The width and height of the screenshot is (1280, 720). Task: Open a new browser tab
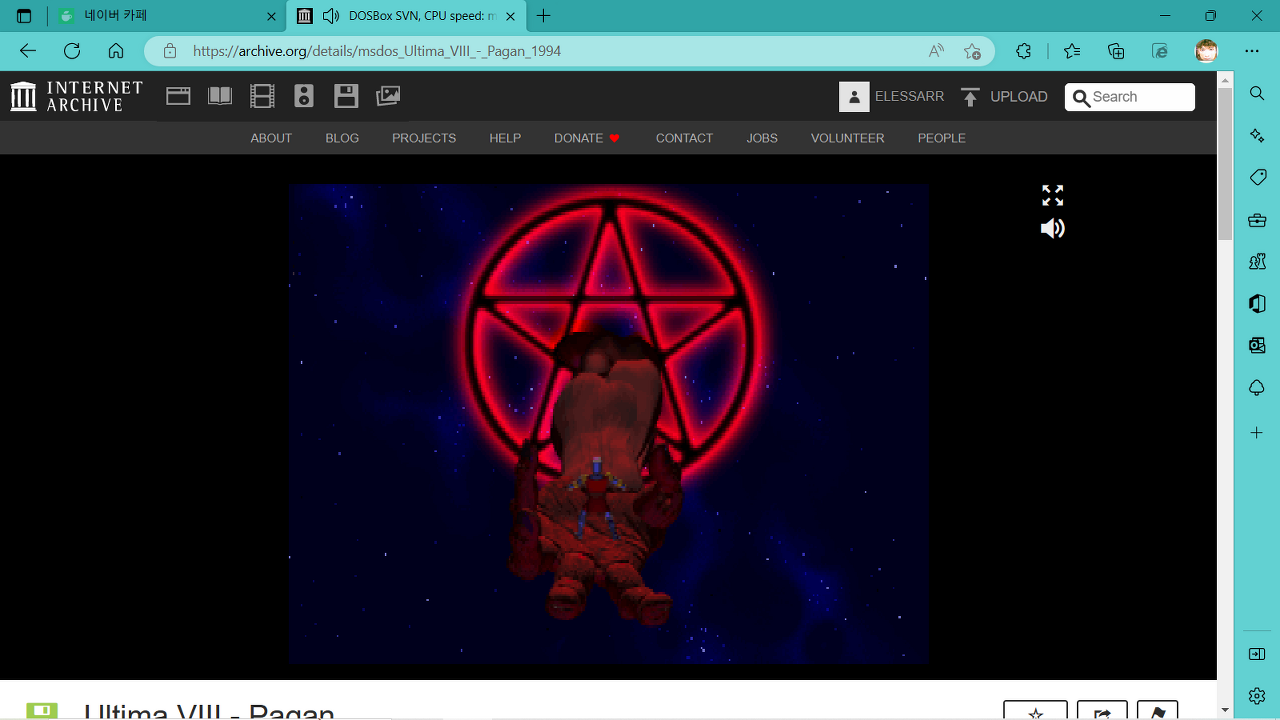(x=543, y=16)
